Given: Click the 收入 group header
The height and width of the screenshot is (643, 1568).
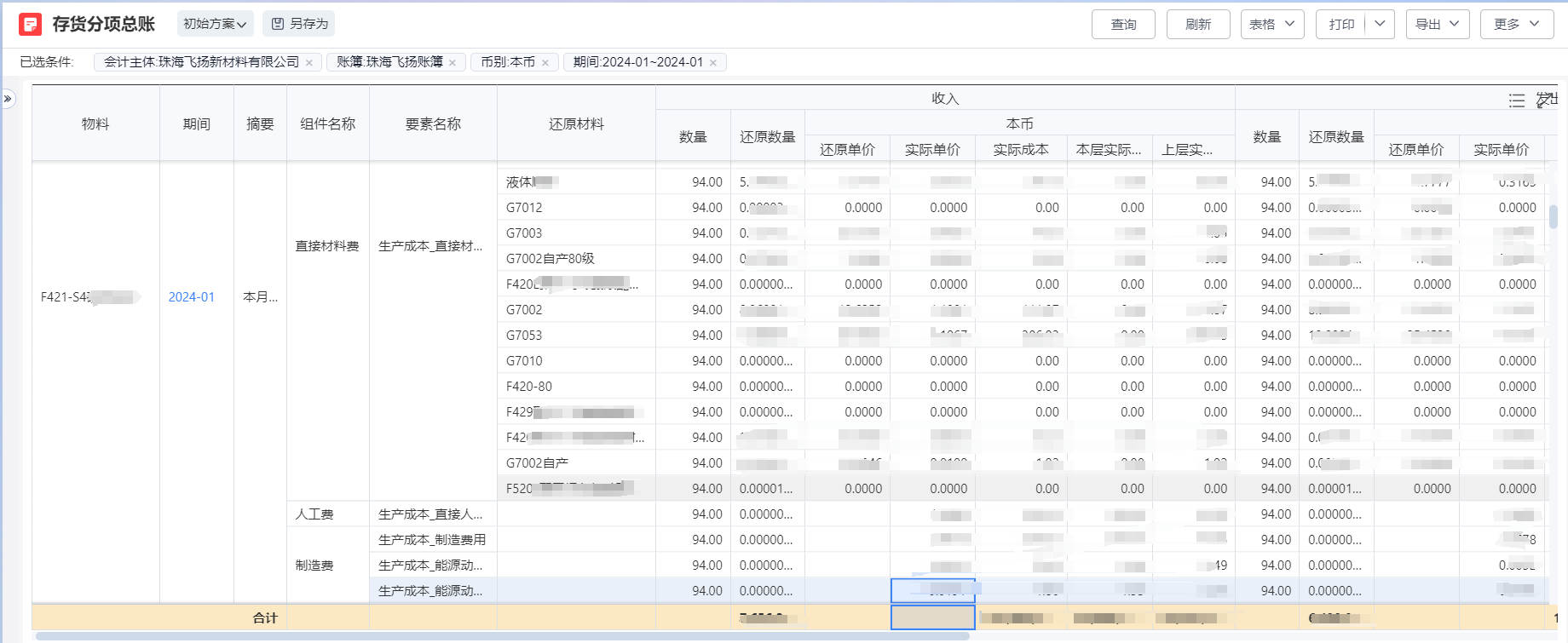Looking at the screenshot, I should coord(945,98).
